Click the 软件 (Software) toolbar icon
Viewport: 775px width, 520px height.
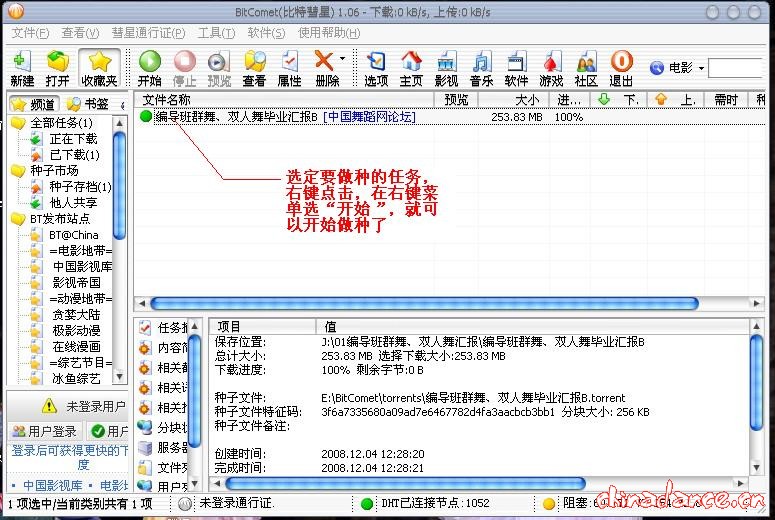tap(516, 68)
